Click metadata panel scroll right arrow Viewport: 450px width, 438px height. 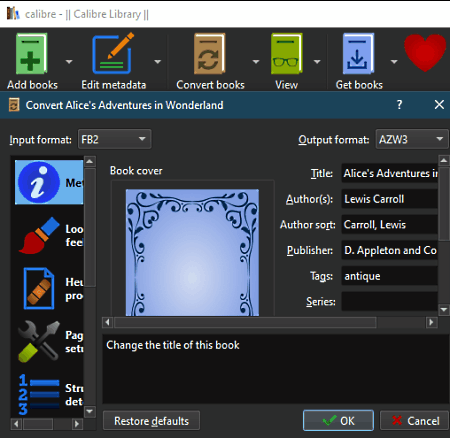(x=432, y=322)
